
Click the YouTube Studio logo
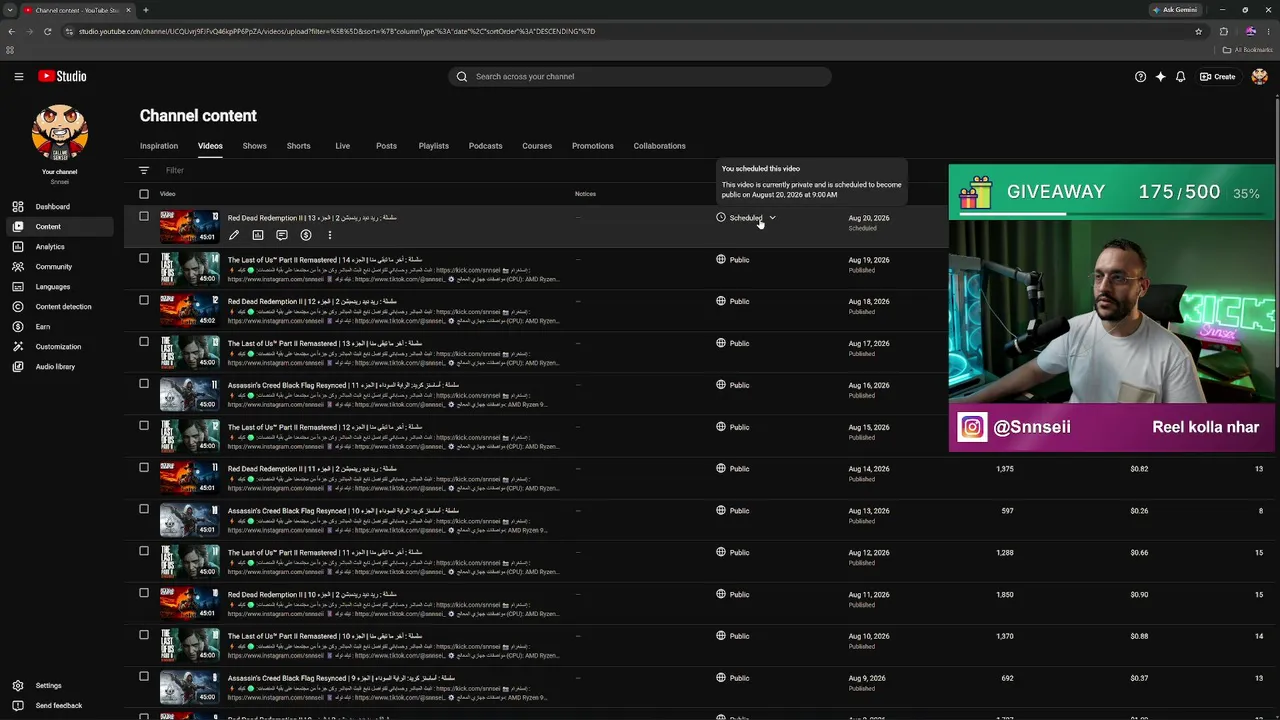[x=62, y=76]
